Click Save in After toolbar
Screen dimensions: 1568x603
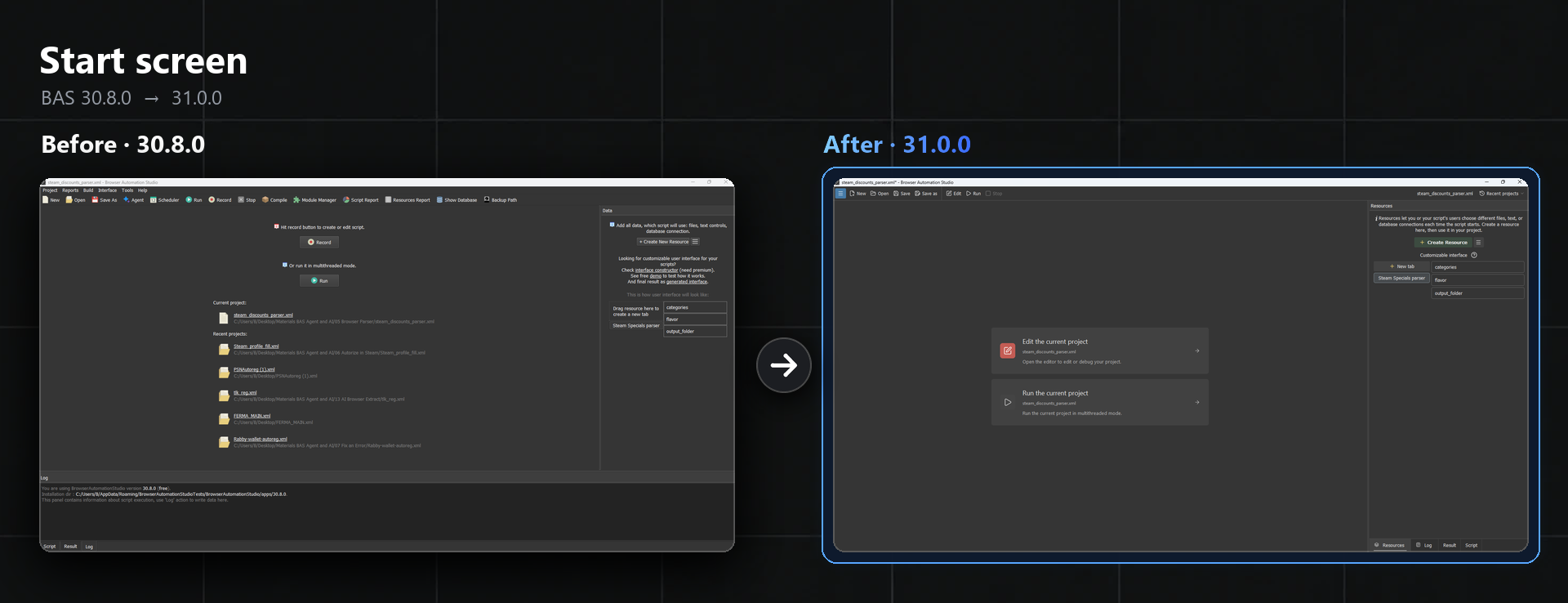click(x=902, y=194)
